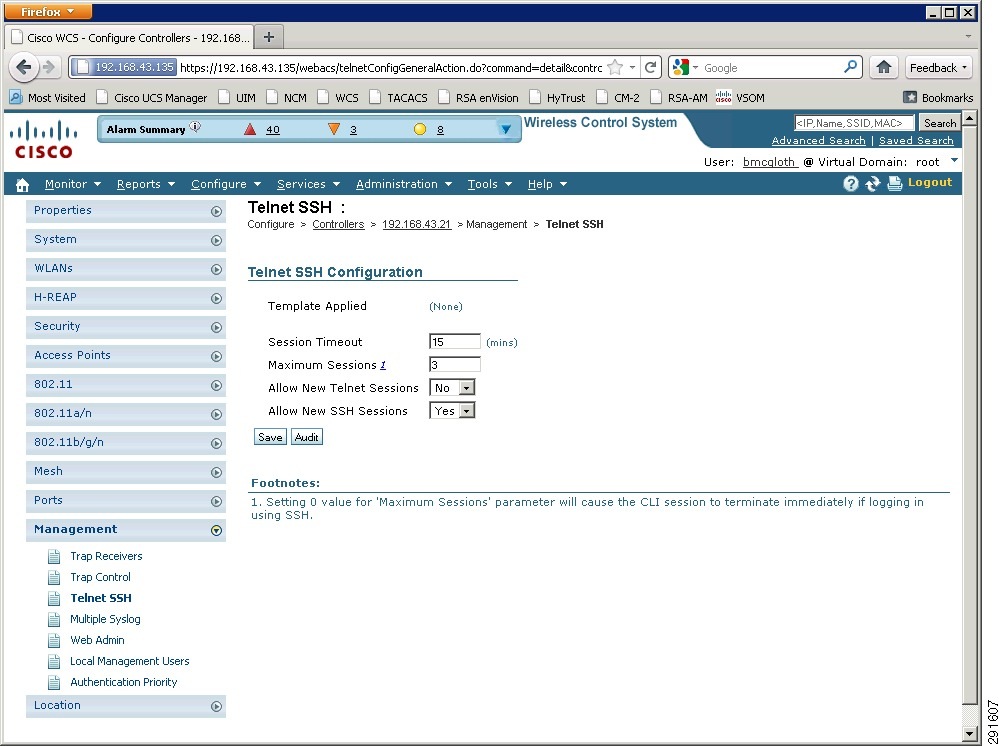Collapse the Management sidebar section
Viewport: 999px width, 746px height.
tap(217, 531)
